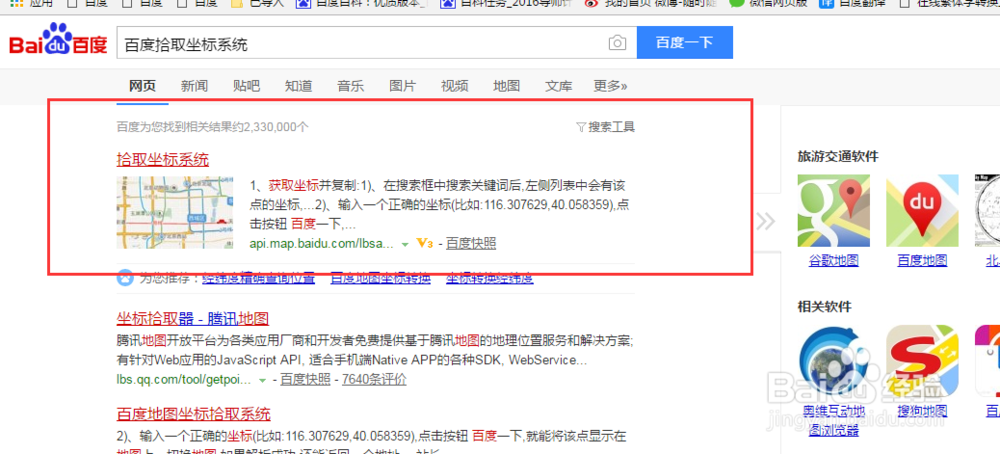Click the 百度地图 text link under the icon

[x=922, y=260]
